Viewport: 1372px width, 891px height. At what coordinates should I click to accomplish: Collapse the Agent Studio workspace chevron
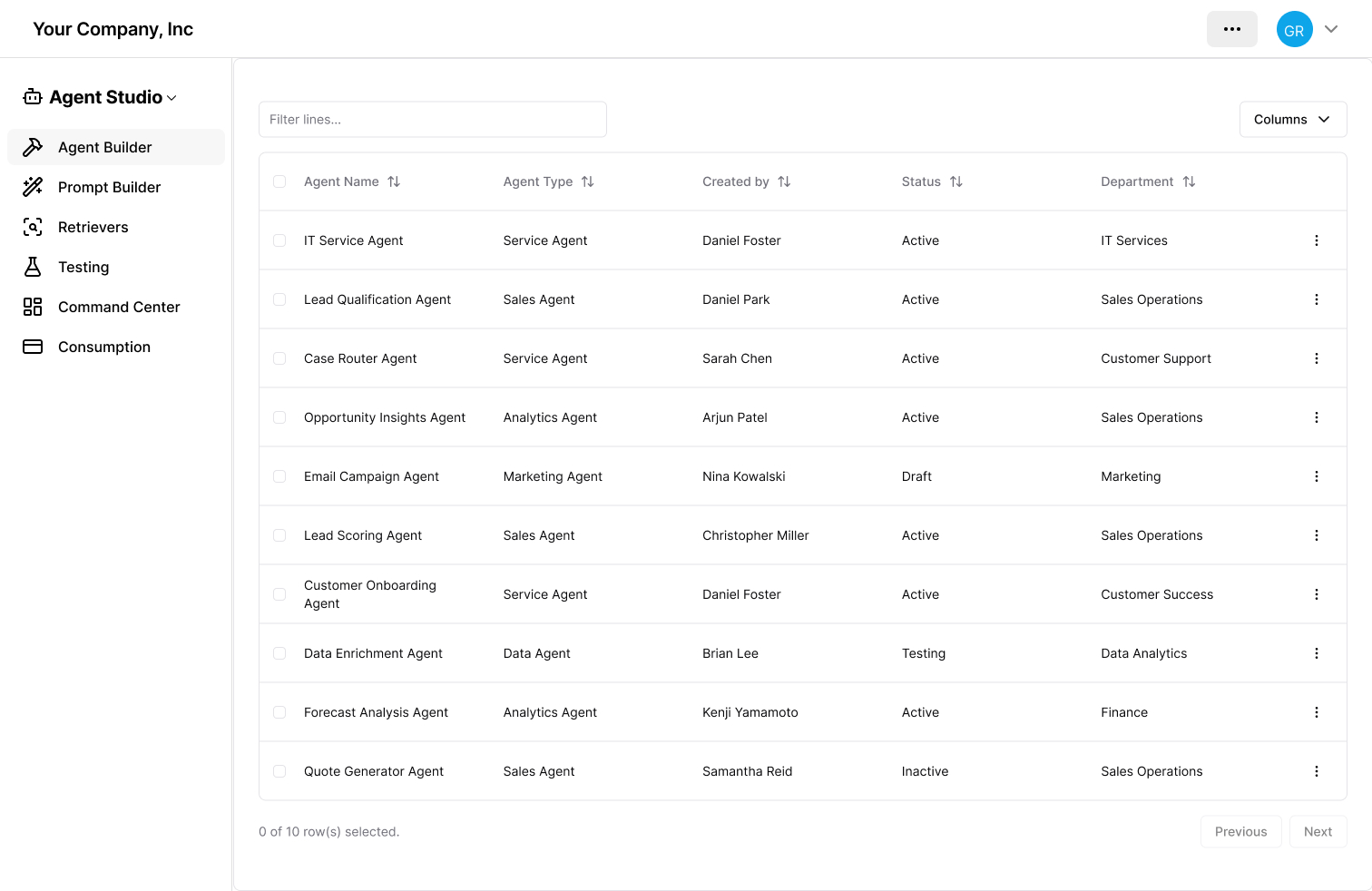(x=171, y=97)
